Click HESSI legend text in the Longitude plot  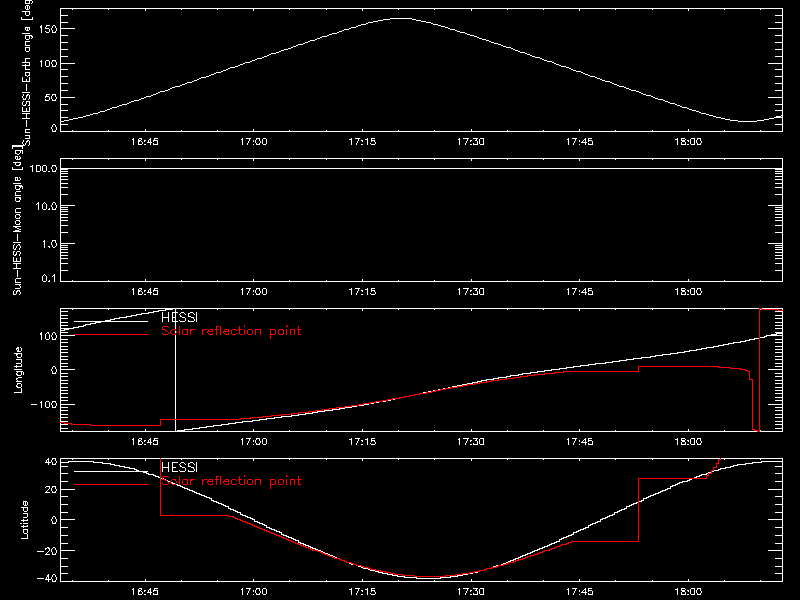(x=180, y=317)
